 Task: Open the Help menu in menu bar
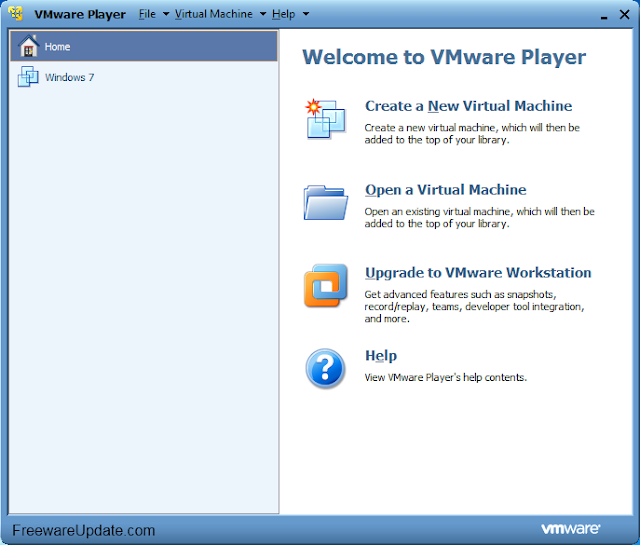(283, 14)
